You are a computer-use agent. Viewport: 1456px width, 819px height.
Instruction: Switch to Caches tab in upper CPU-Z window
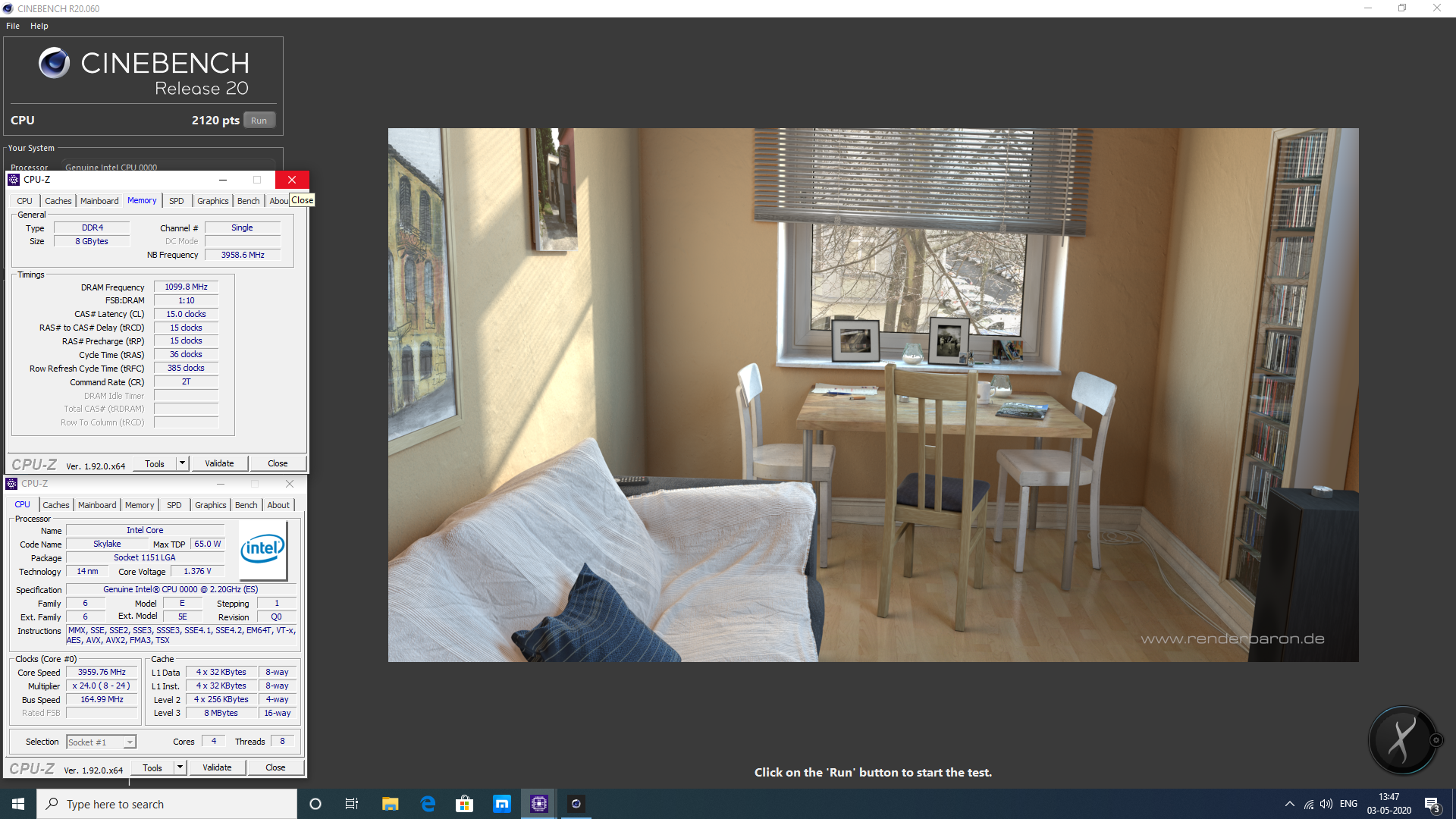point(58,201)
